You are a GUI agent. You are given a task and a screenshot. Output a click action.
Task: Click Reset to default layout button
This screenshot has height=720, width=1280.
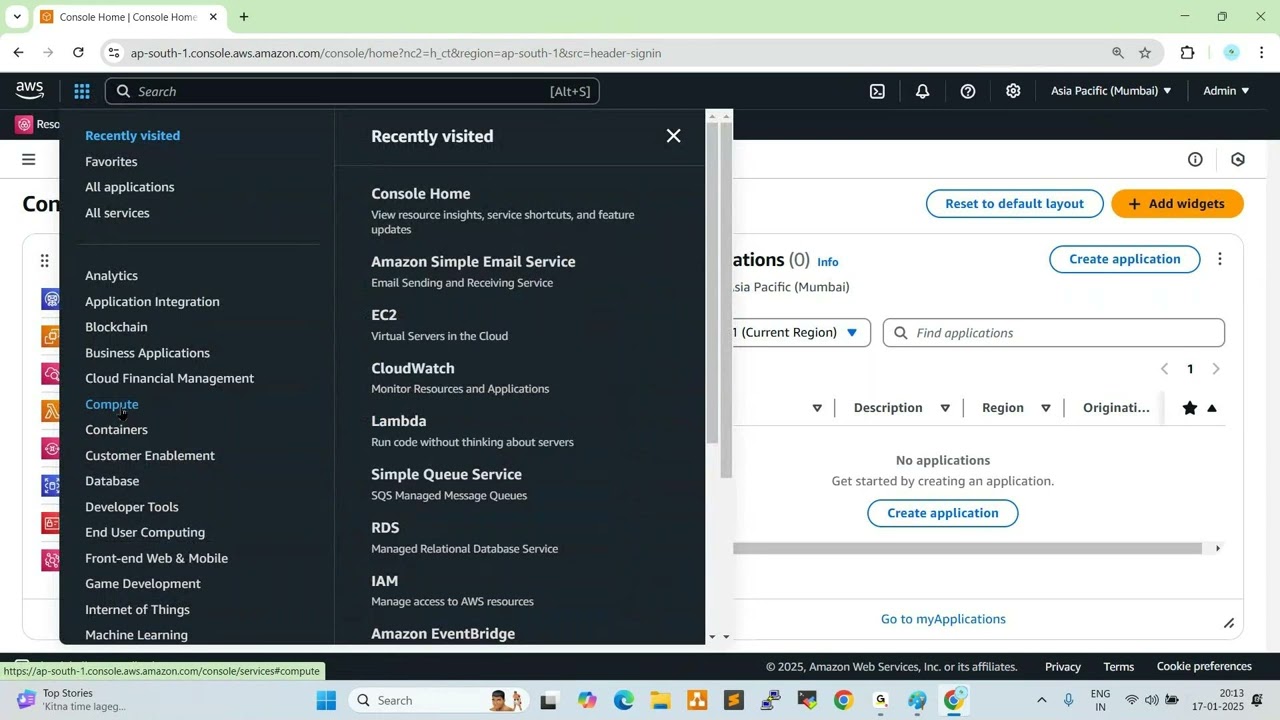coord(1014,204)
